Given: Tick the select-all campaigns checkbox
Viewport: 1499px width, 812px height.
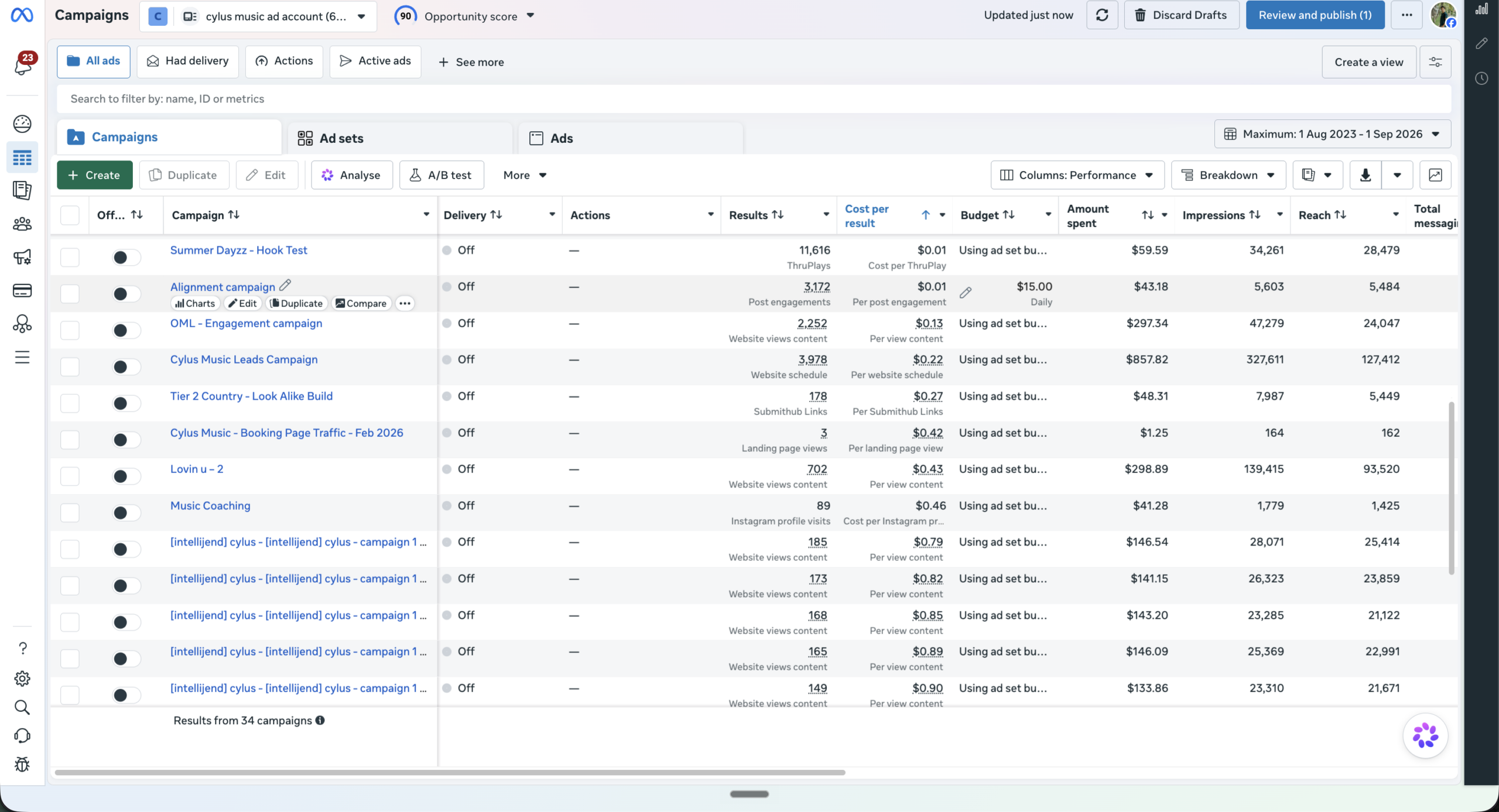Looking at the screenshot, I should [x=70, y=215].
